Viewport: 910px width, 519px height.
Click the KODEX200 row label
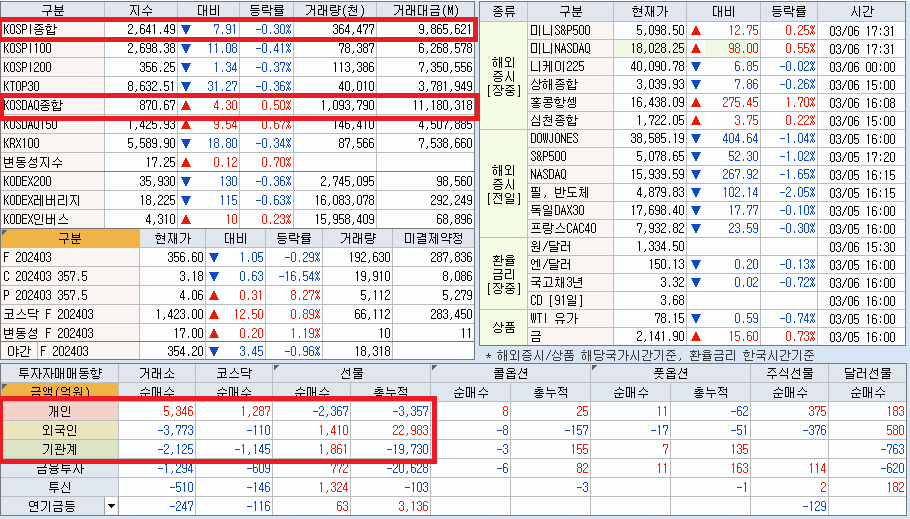pyautogui.click(x=27, y=182)
